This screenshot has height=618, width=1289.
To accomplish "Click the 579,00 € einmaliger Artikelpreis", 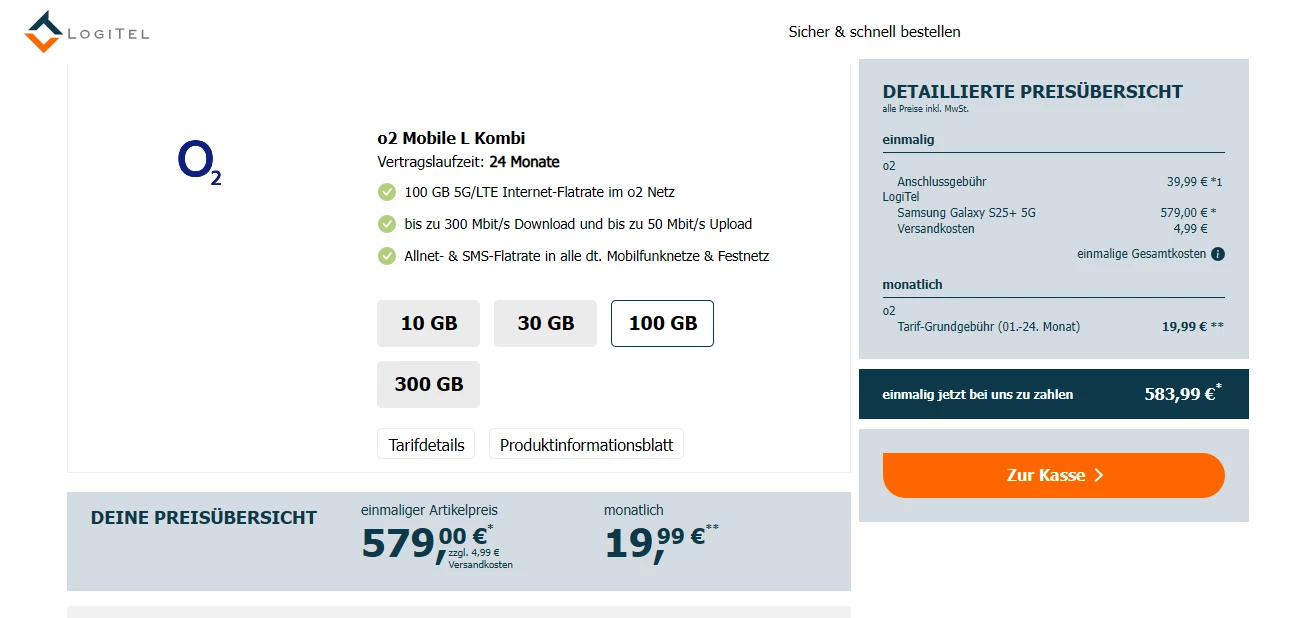I will coord(424,541).
